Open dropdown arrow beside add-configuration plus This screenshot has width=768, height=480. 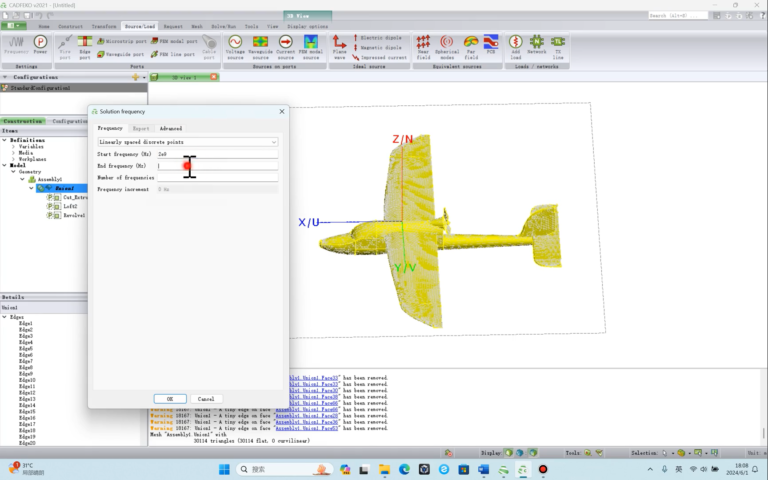(x=144, y=77)
